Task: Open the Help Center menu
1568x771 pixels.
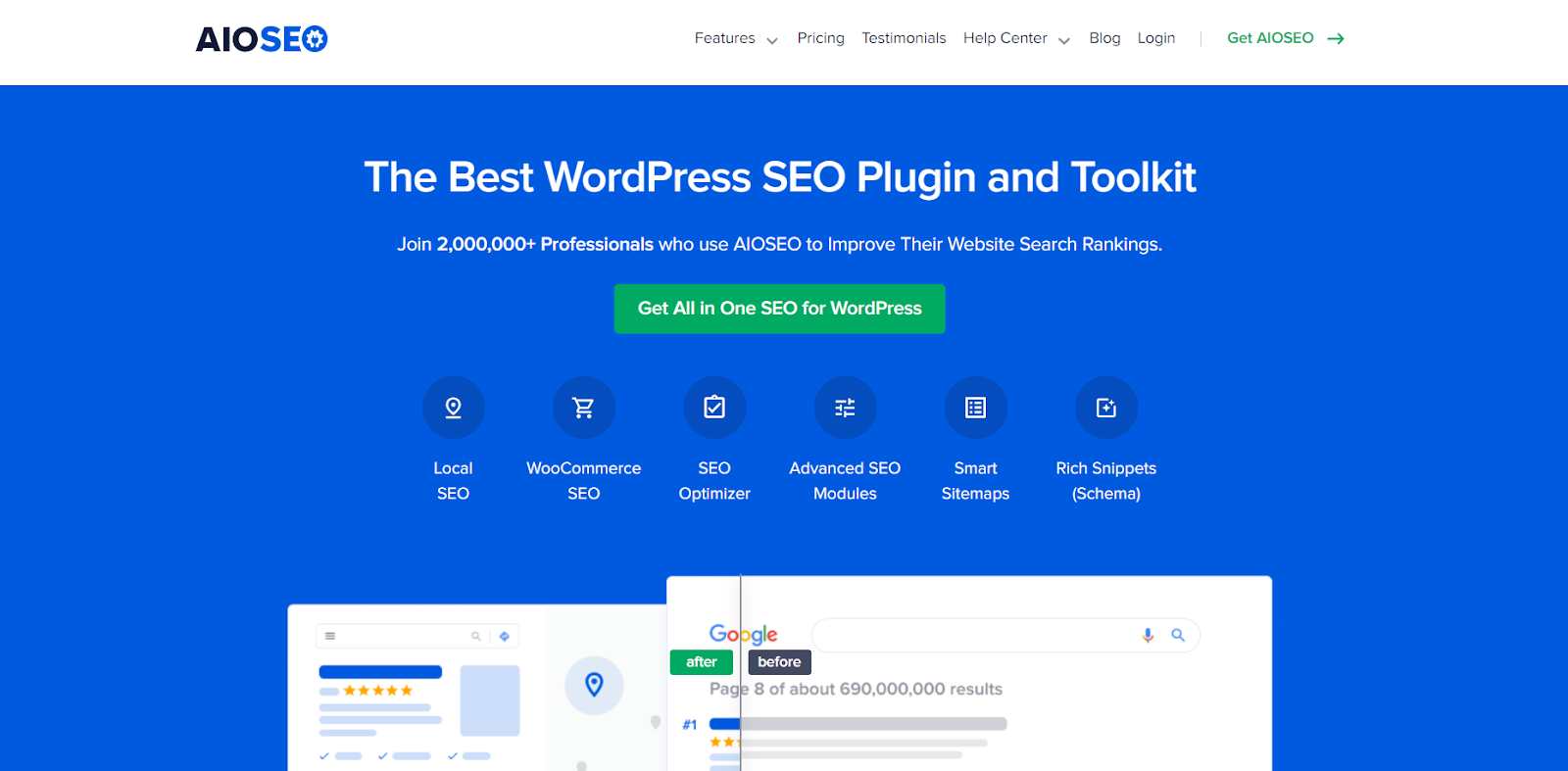Action: tap(1005, 38)
